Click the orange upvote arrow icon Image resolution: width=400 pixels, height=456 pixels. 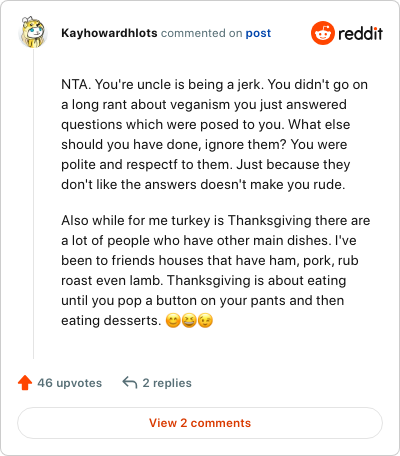[25, 383]
